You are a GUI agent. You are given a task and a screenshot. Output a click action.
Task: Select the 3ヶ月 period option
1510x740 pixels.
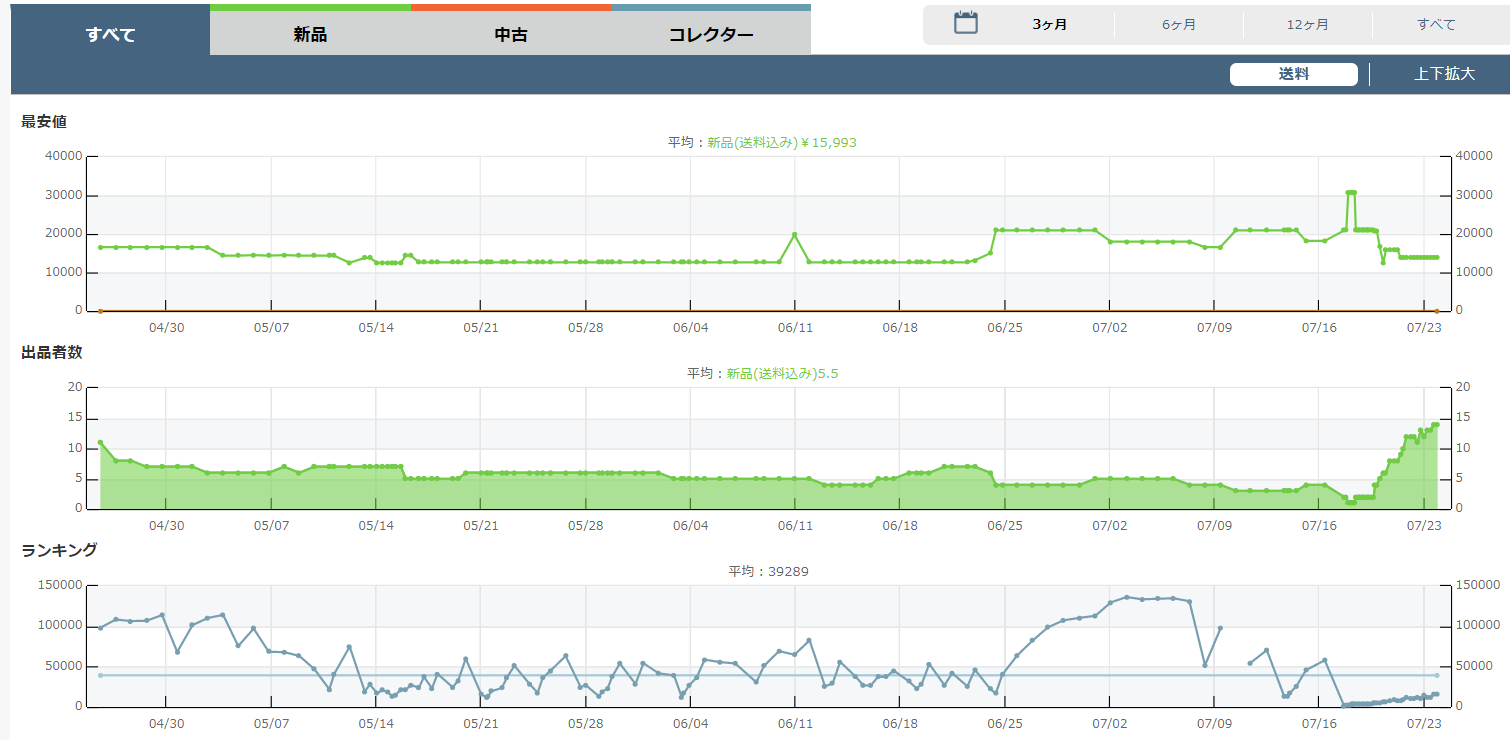pyautogui.click(x=1049, y=25)
